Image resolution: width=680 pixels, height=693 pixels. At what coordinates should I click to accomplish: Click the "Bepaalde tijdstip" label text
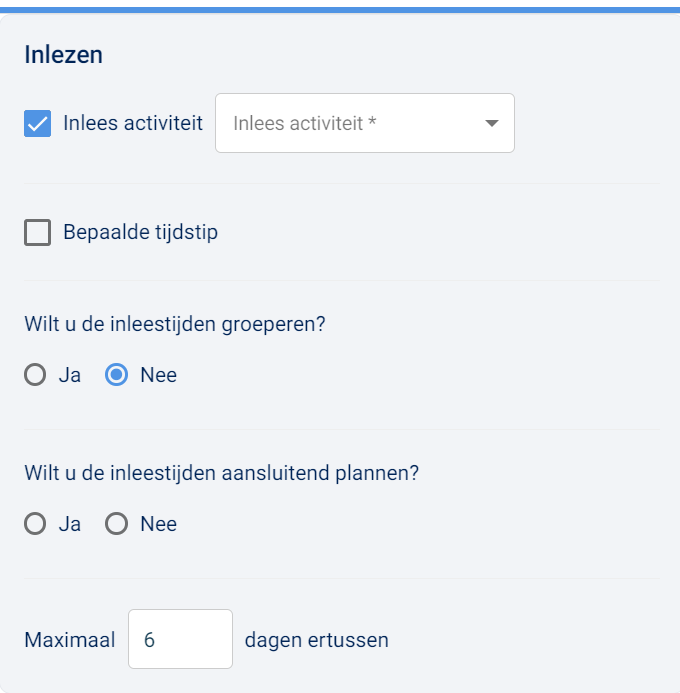(x=141, y=232)
